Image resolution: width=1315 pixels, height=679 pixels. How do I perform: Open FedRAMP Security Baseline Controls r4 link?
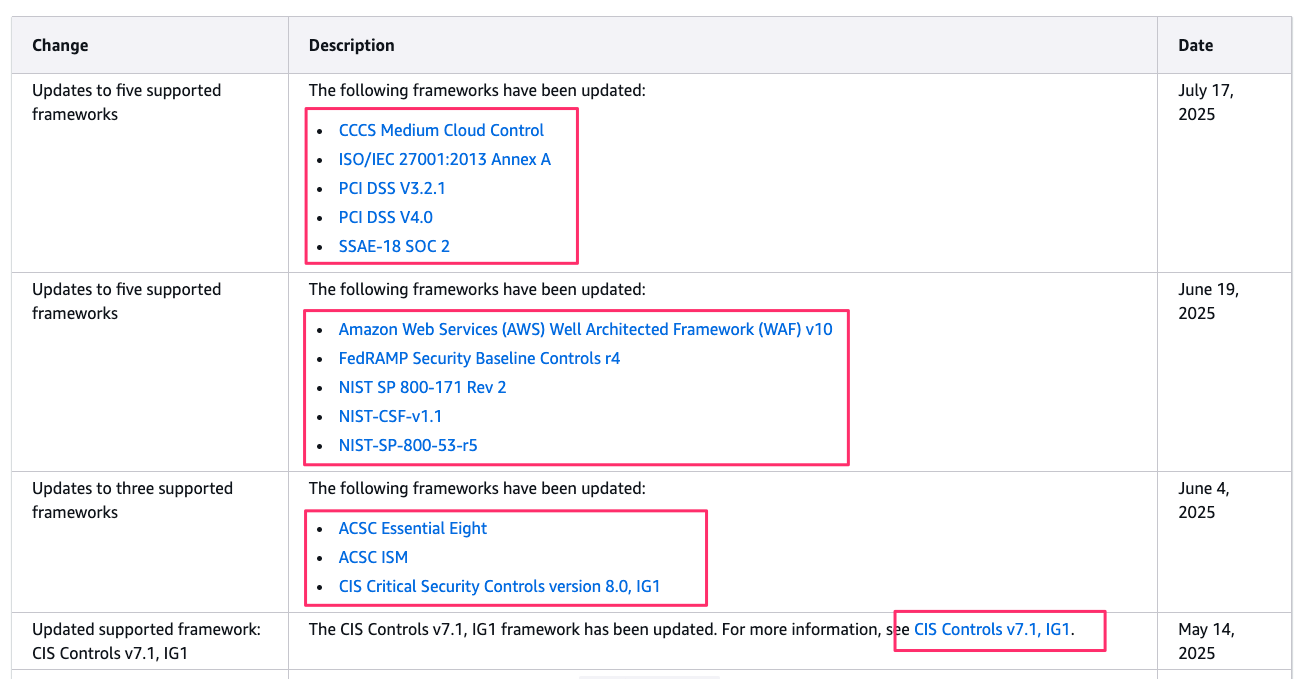tap(479, 358)
